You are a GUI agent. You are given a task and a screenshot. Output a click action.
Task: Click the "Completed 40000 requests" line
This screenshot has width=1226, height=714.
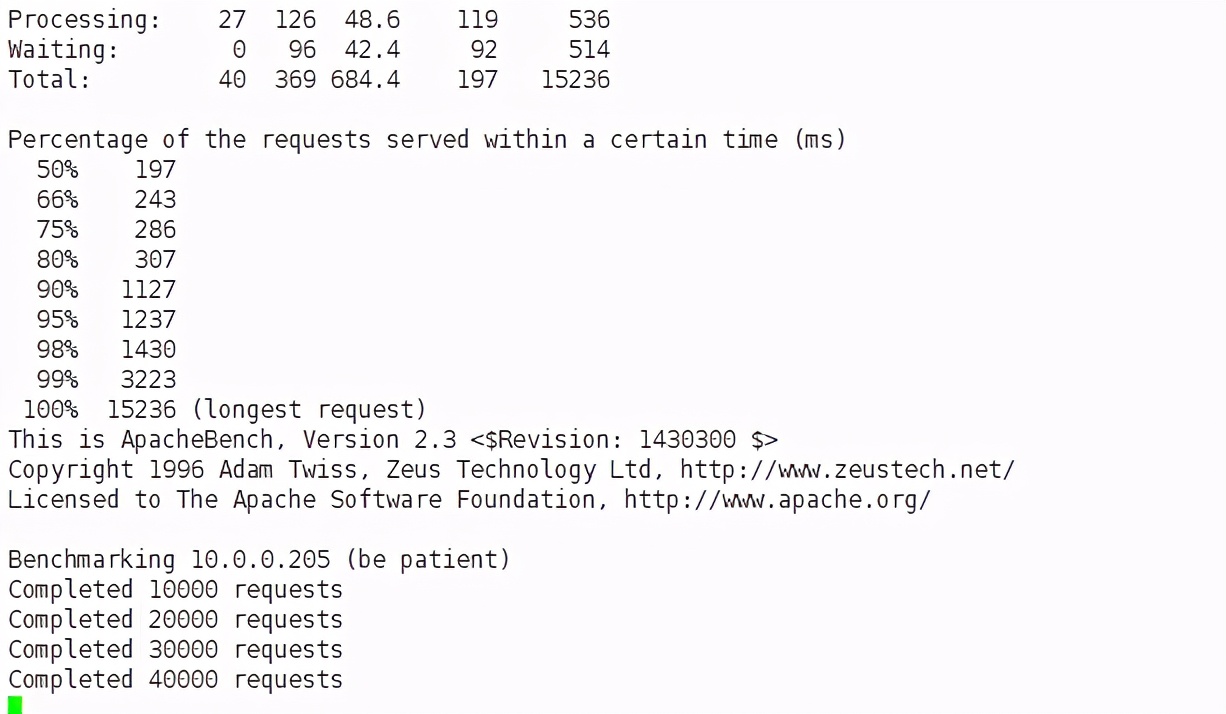click(175, 679)
